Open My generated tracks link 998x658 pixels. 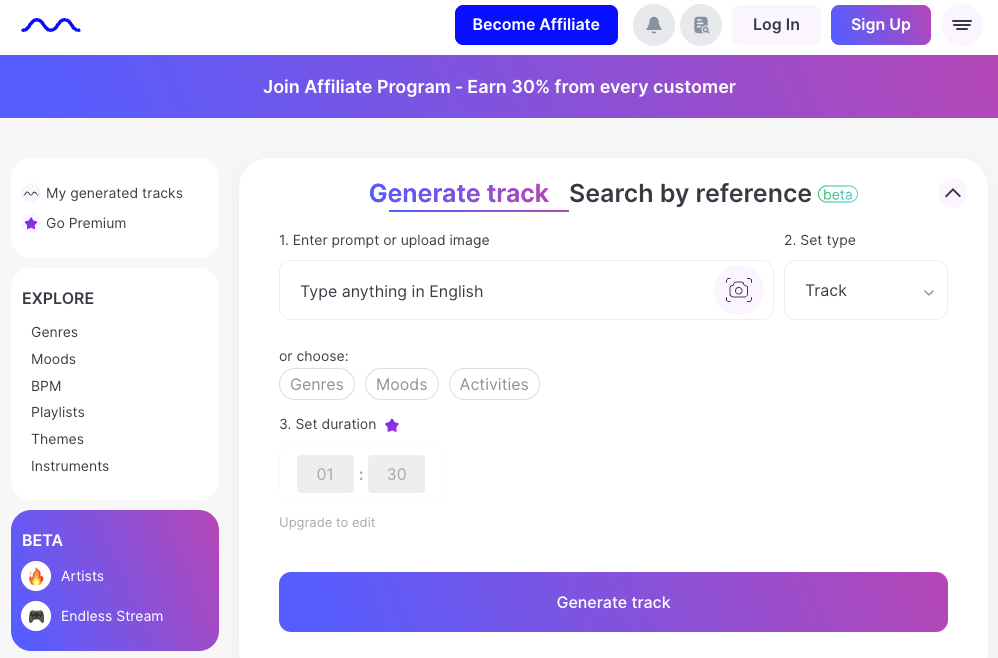pyautogui.click(x=114, y=193)
